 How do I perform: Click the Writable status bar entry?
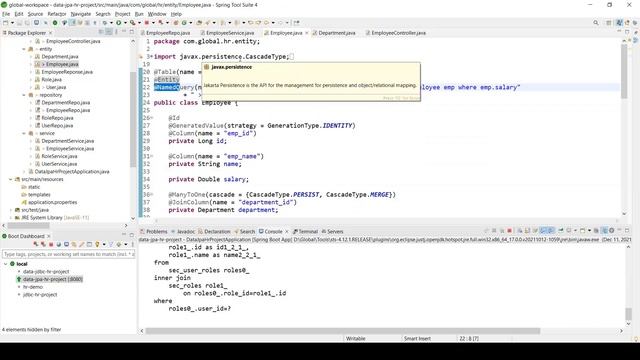[x=356, y=338]
